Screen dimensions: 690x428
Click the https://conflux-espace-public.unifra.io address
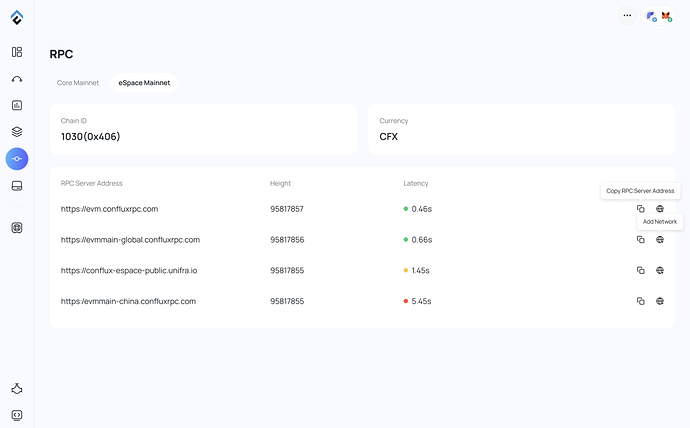click(x=128, y=270)
